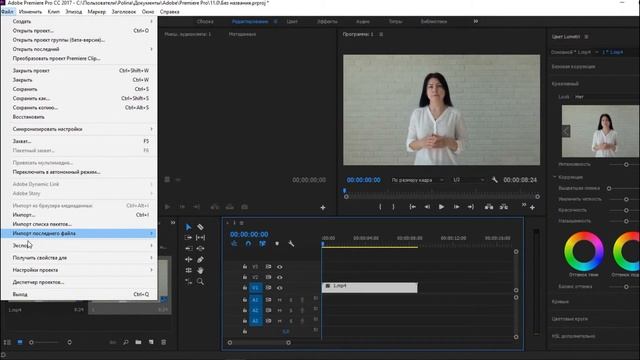Select the 1.mp4 clip on the timeline
The image size is (640, 360).
pos(369,287)
